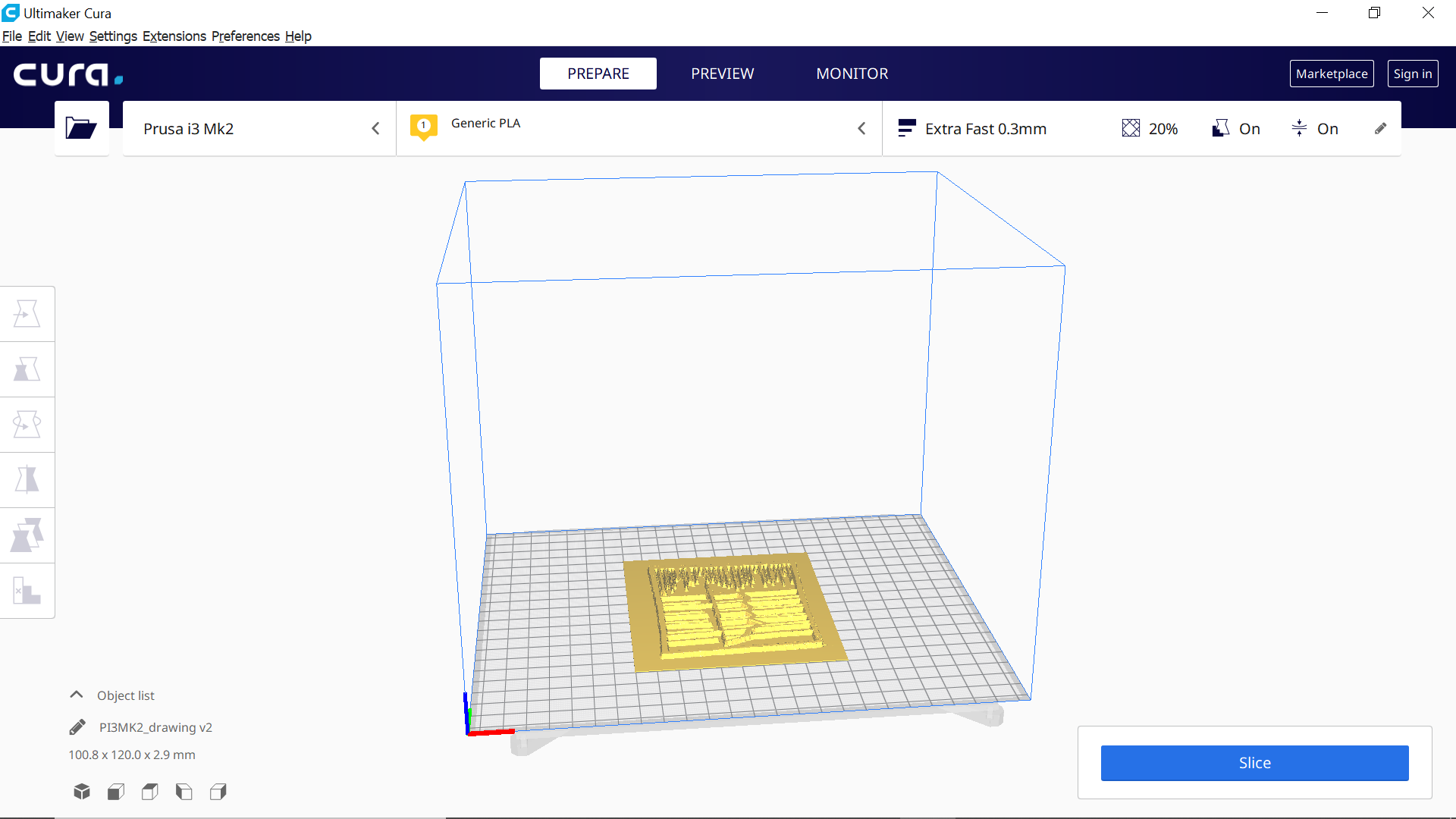
Task: Expand the Prusa i3 Mk2 printer selector
Action: pos(259,128)
